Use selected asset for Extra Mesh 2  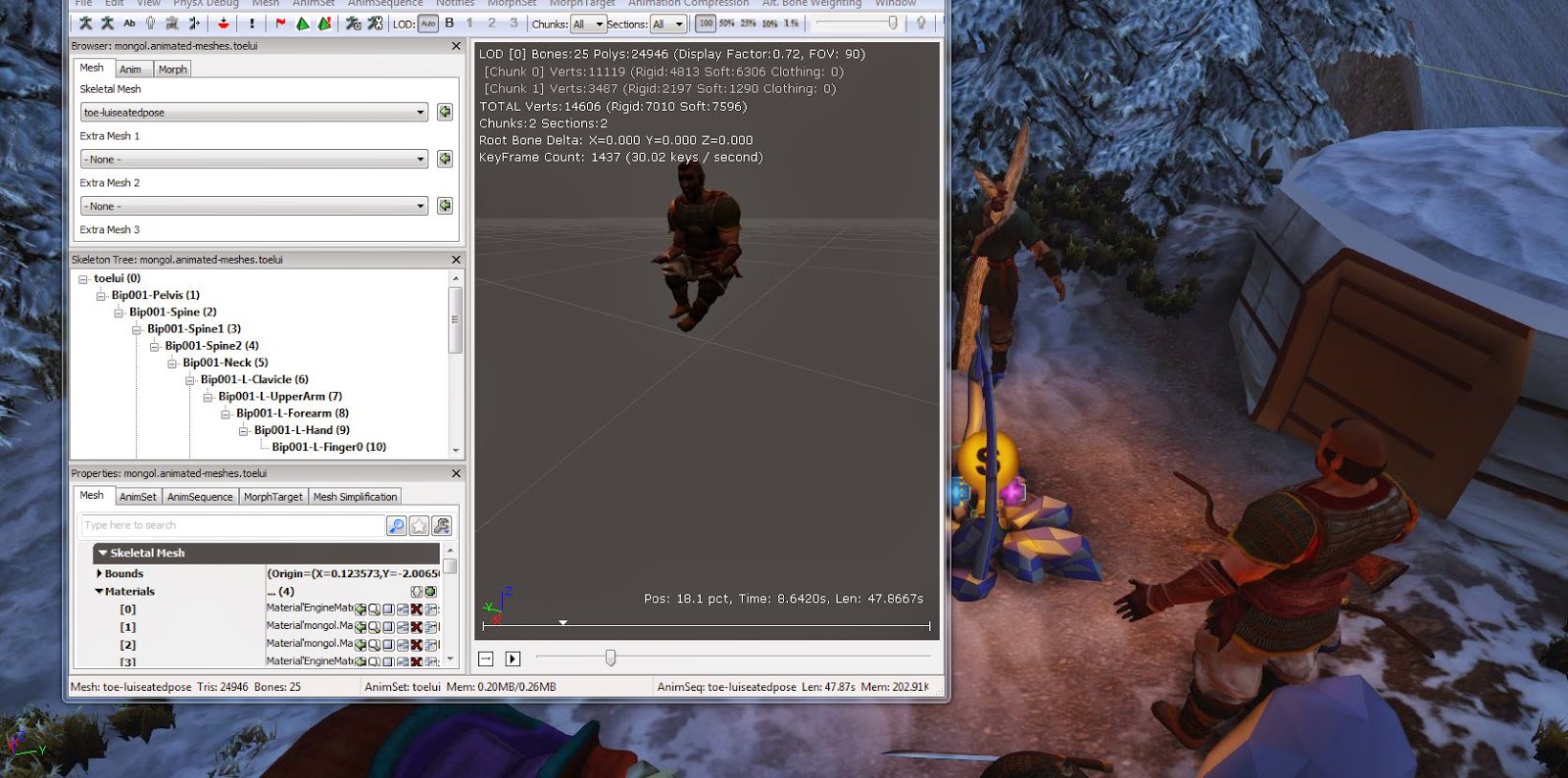click(x=445, y=206)
